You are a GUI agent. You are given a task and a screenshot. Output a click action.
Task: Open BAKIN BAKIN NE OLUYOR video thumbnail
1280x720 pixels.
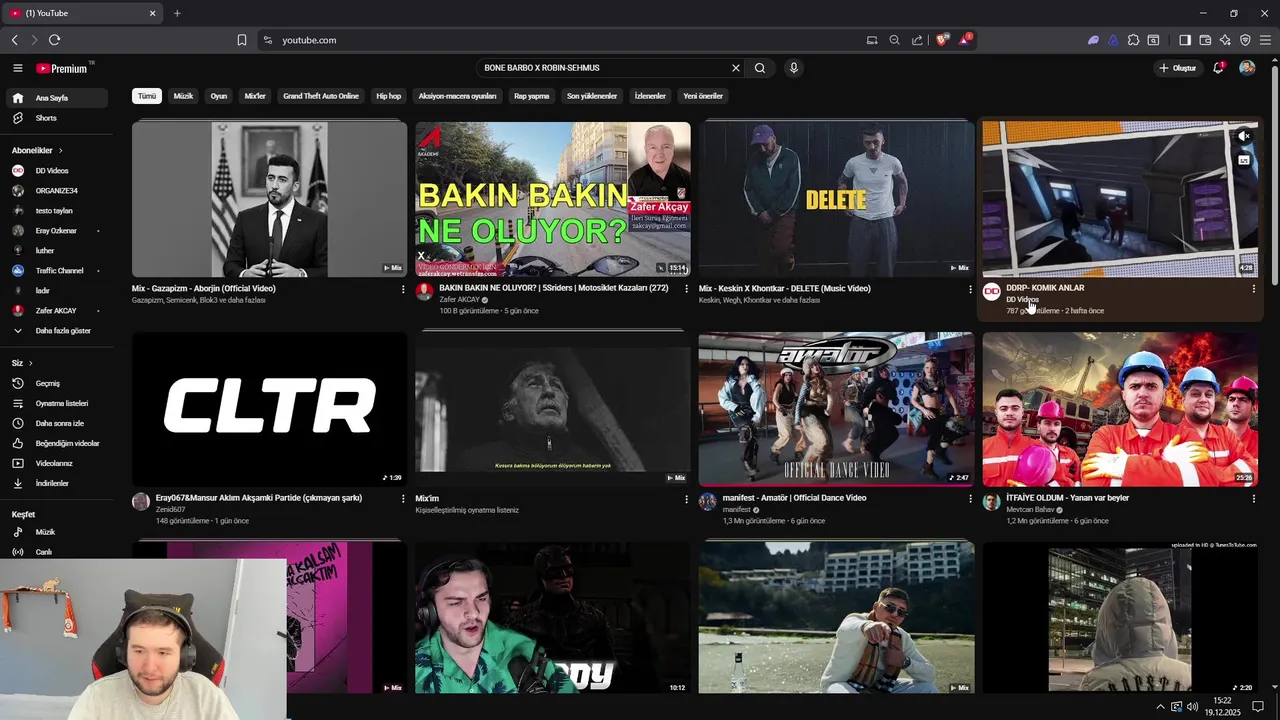553,199
